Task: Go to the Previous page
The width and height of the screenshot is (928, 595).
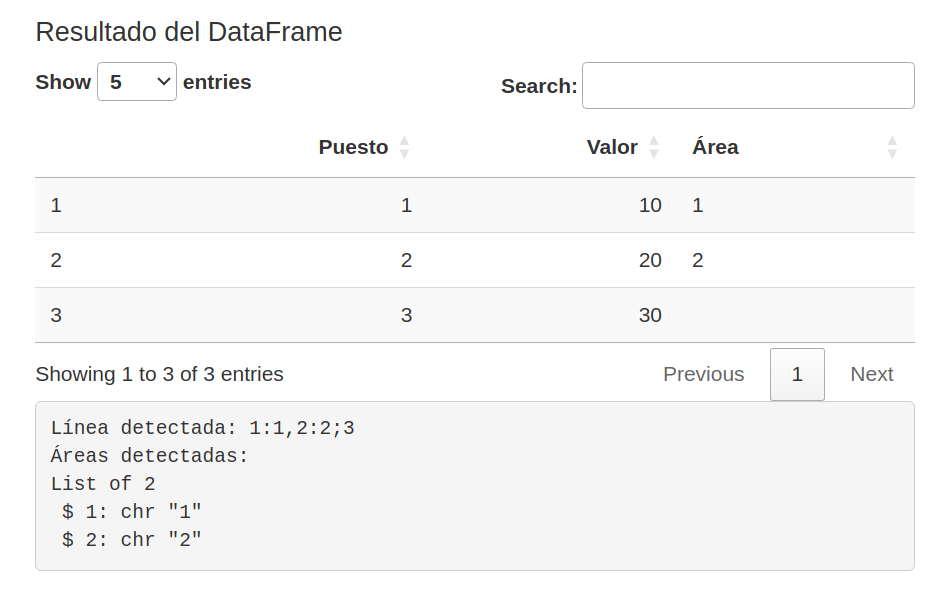Action: pos(703,374)
